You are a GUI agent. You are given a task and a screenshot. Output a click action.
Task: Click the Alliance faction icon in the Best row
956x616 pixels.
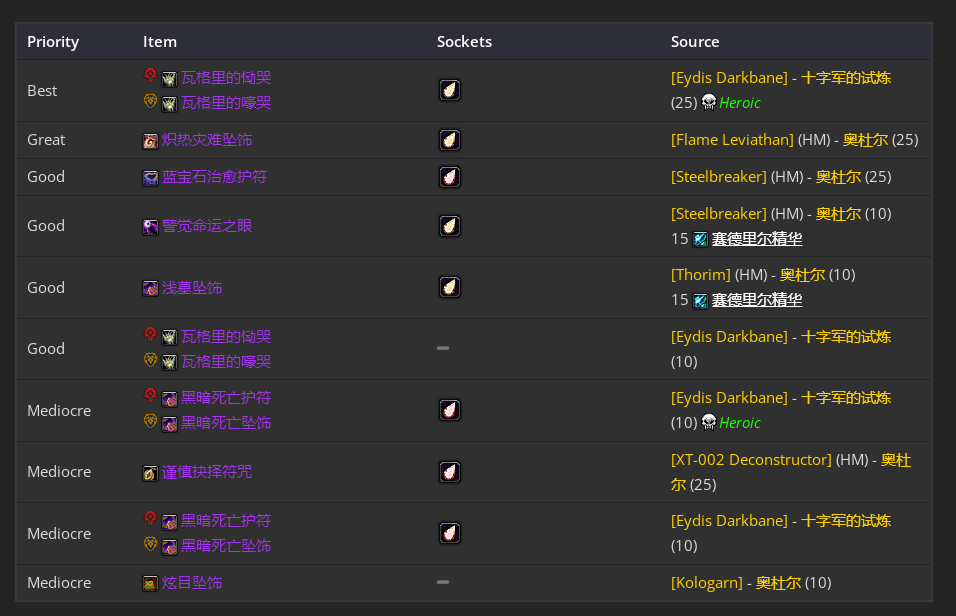coord(150,101)
